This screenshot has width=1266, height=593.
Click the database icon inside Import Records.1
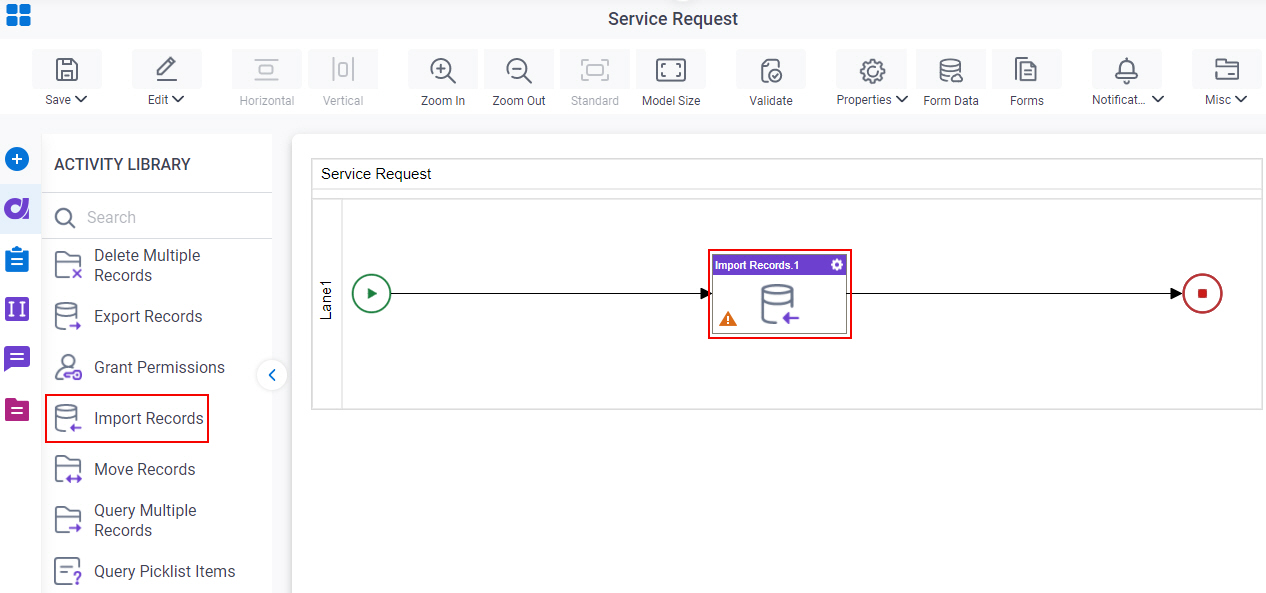[779, 305]
